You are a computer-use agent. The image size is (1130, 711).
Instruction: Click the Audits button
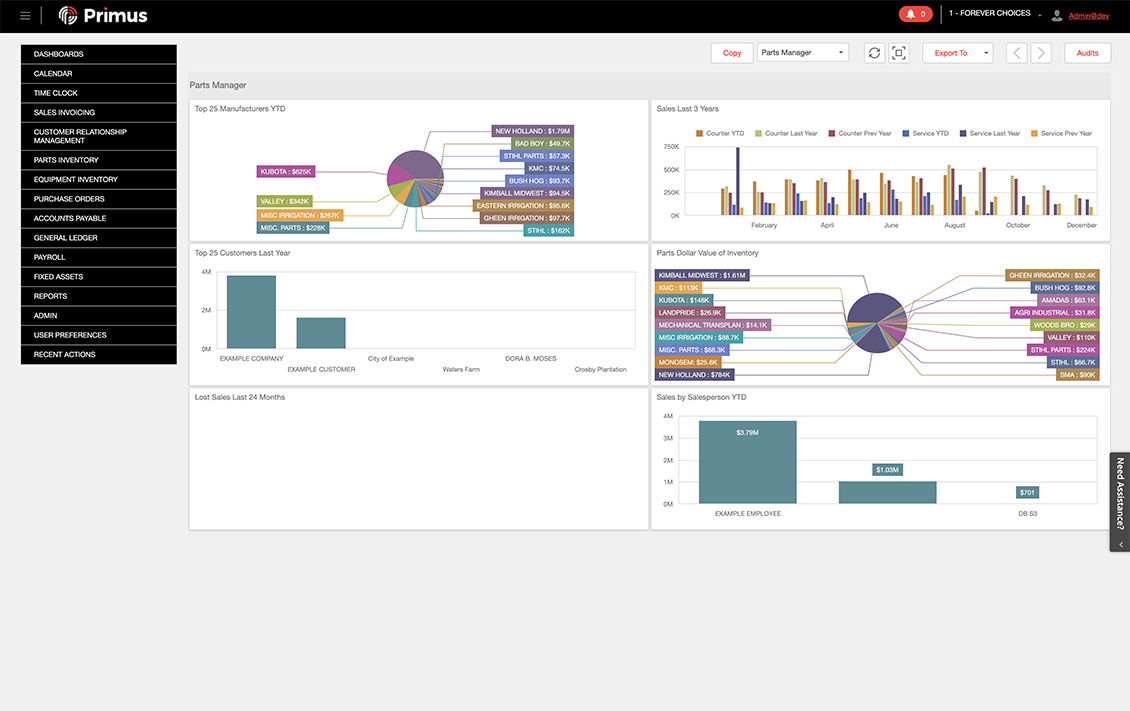(1087, 53)
